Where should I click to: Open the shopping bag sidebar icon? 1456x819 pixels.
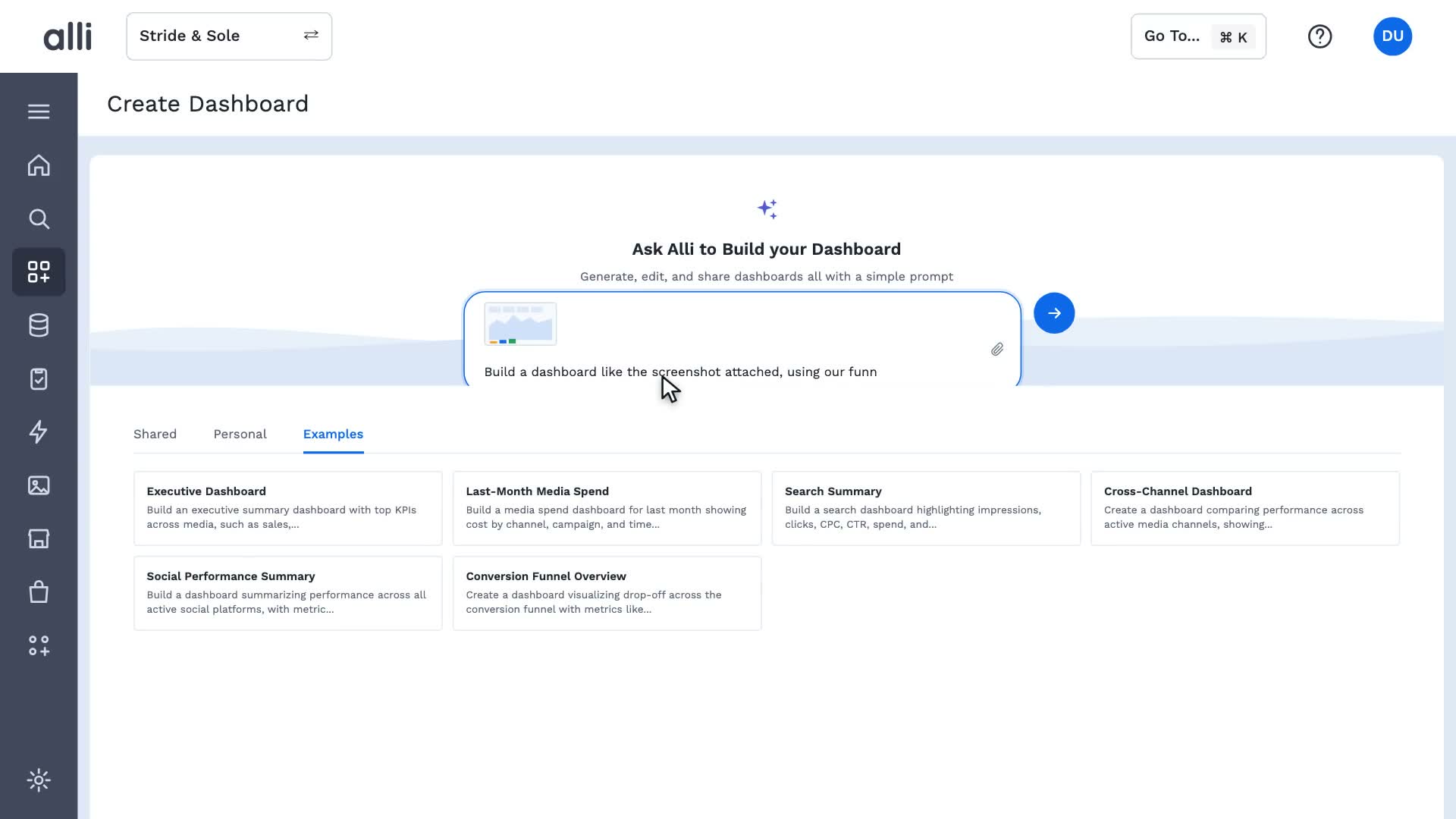(39, 591)
